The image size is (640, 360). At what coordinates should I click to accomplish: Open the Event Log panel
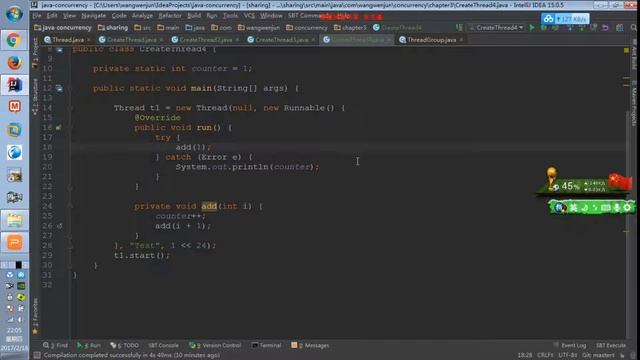click(x=570, y=345)
